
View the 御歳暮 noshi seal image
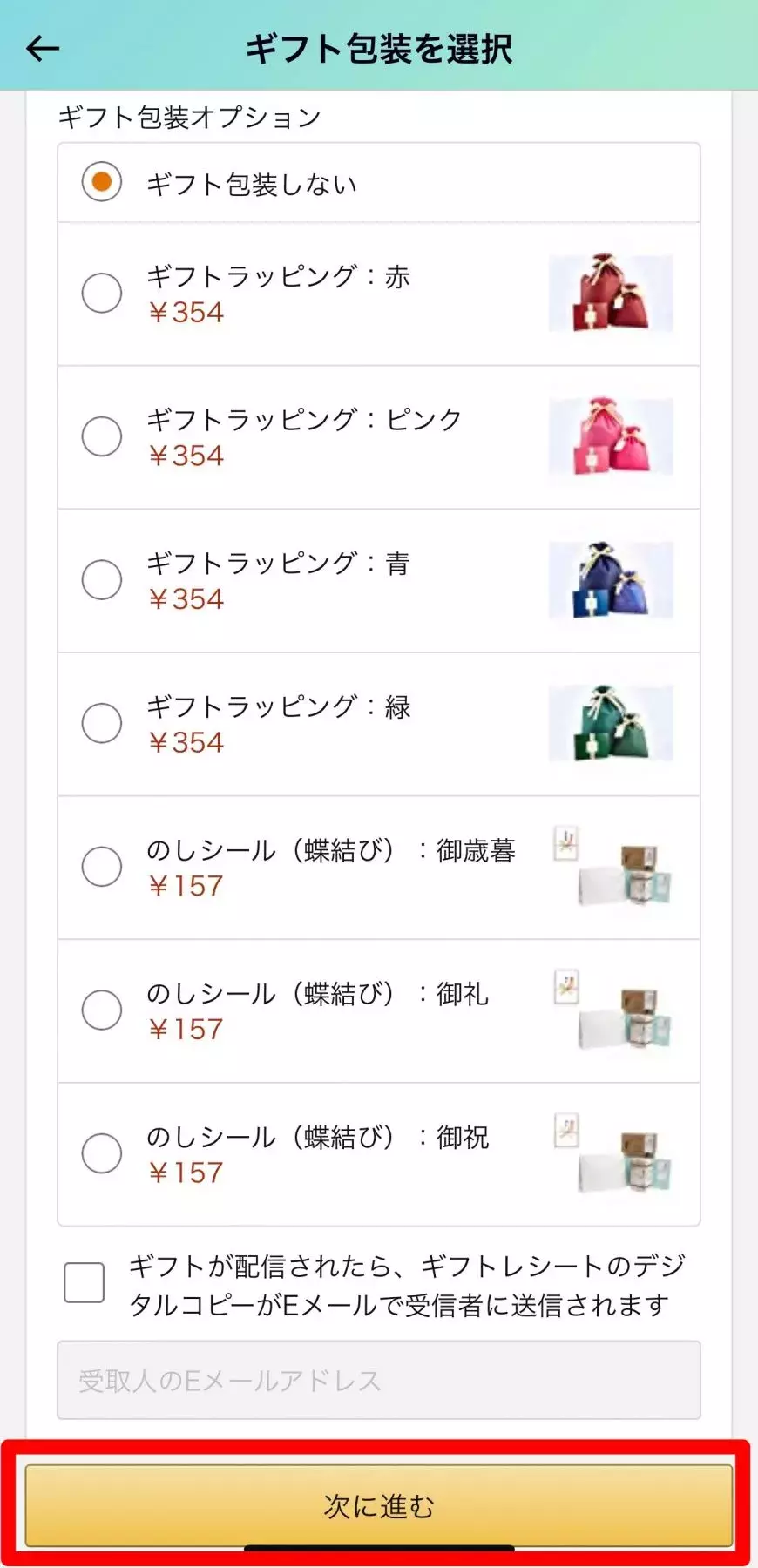(612, 867)
